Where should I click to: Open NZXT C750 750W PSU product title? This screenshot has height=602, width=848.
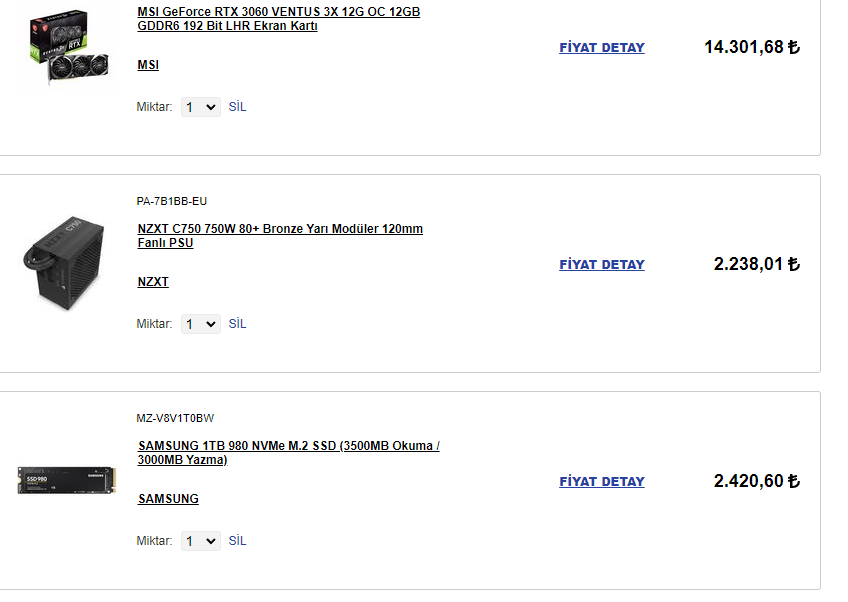(280, 236)
